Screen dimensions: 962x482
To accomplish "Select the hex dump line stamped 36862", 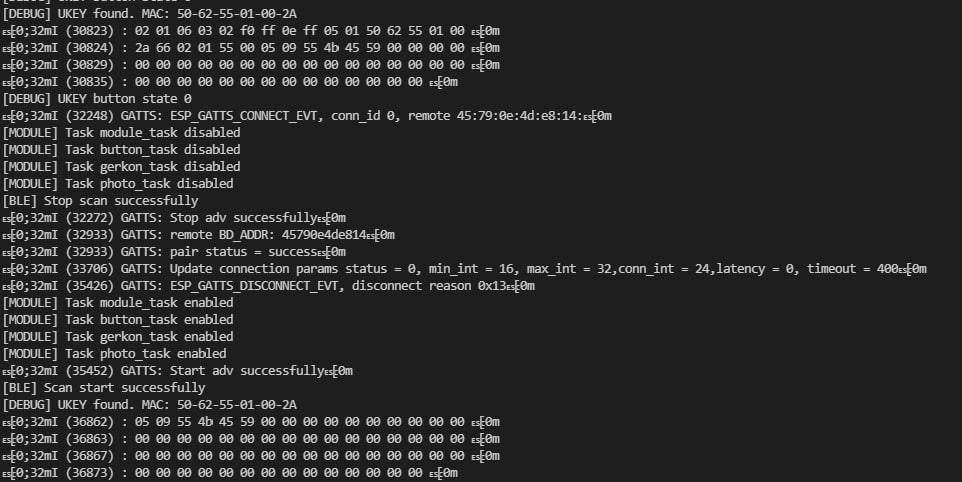I will point(250,422).
